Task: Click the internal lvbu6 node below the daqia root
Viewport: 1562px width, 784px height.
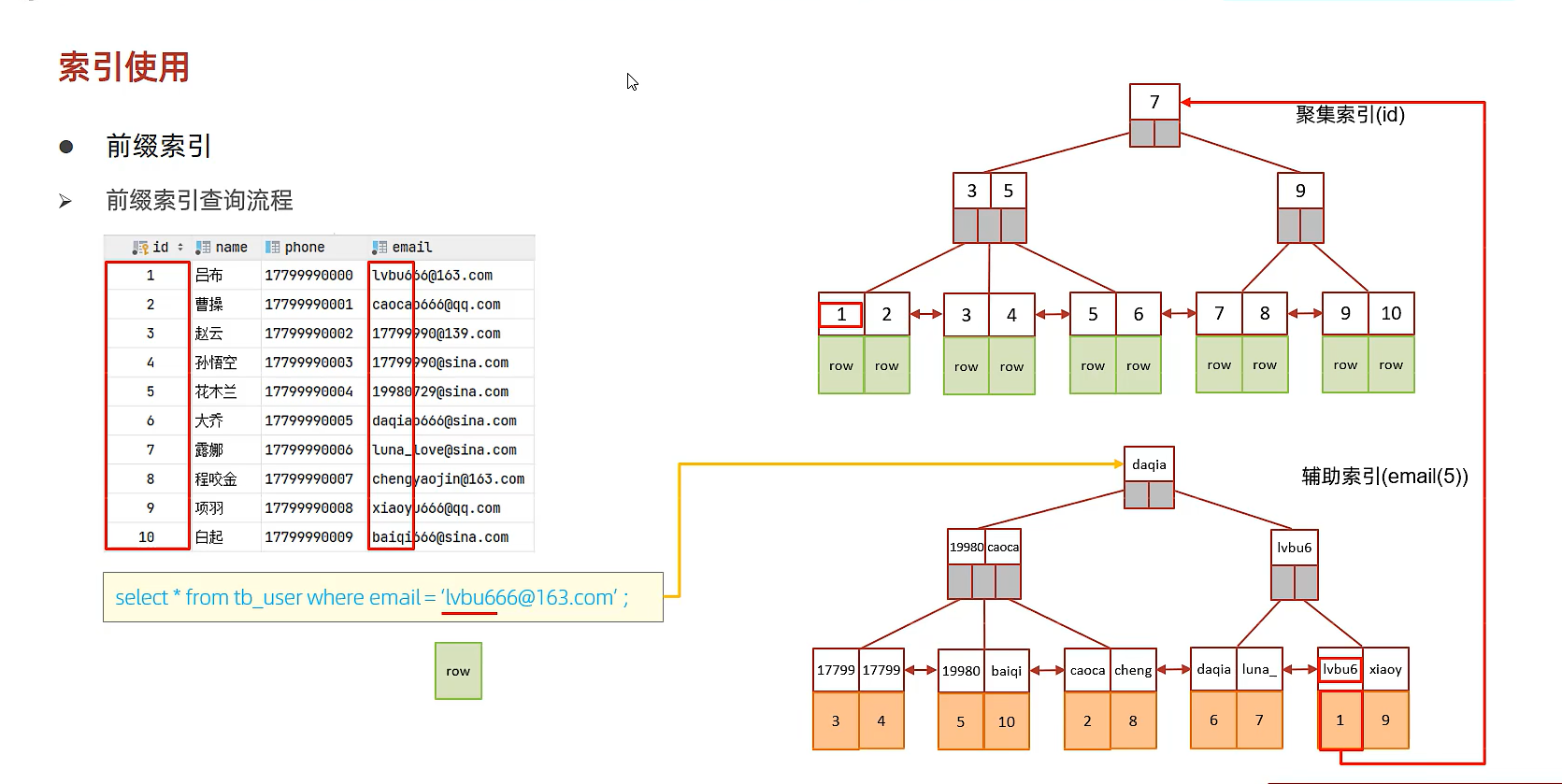Action: click(1295, 548)
